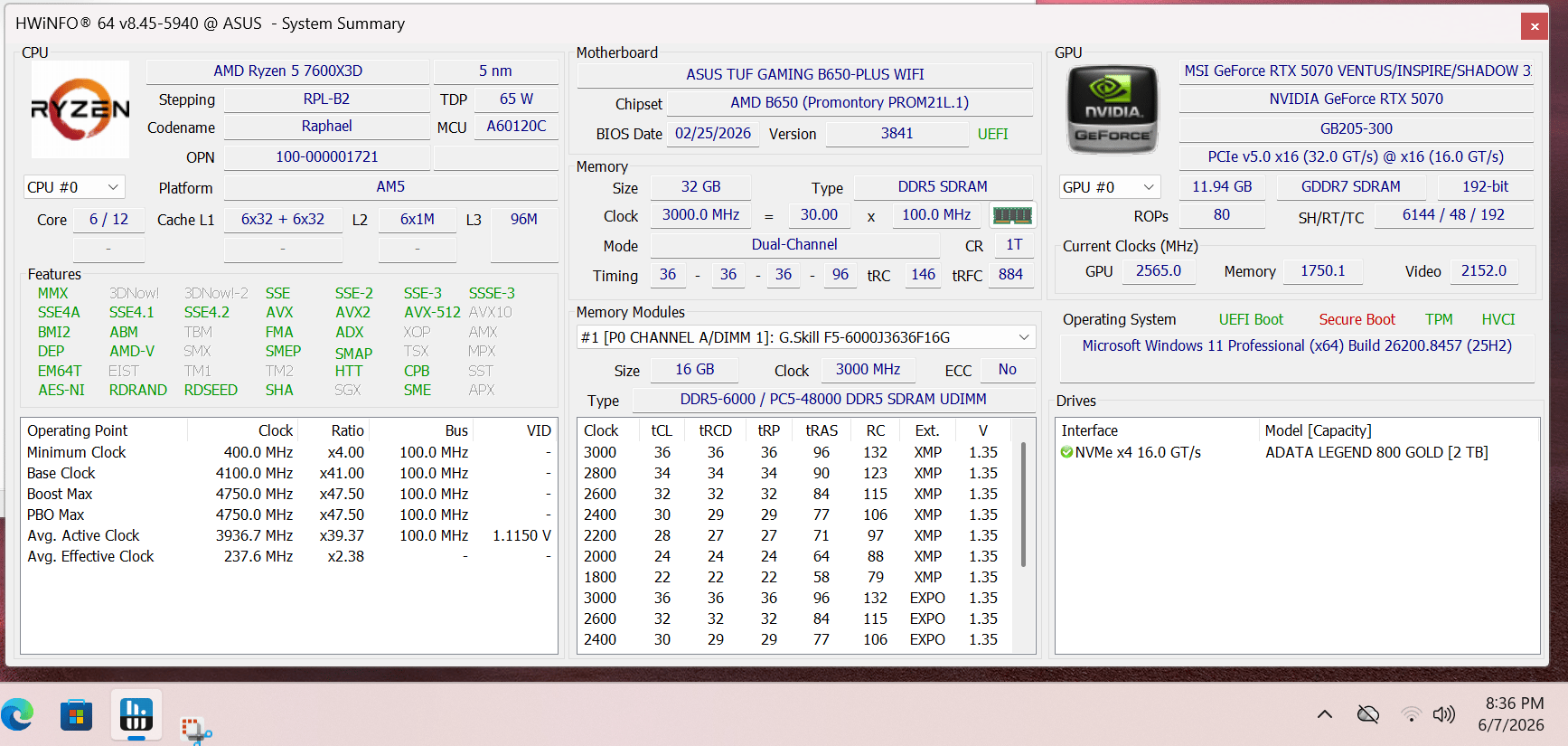Click the 32 GB memory size value

pyautogui.click(x=700, y=187)
